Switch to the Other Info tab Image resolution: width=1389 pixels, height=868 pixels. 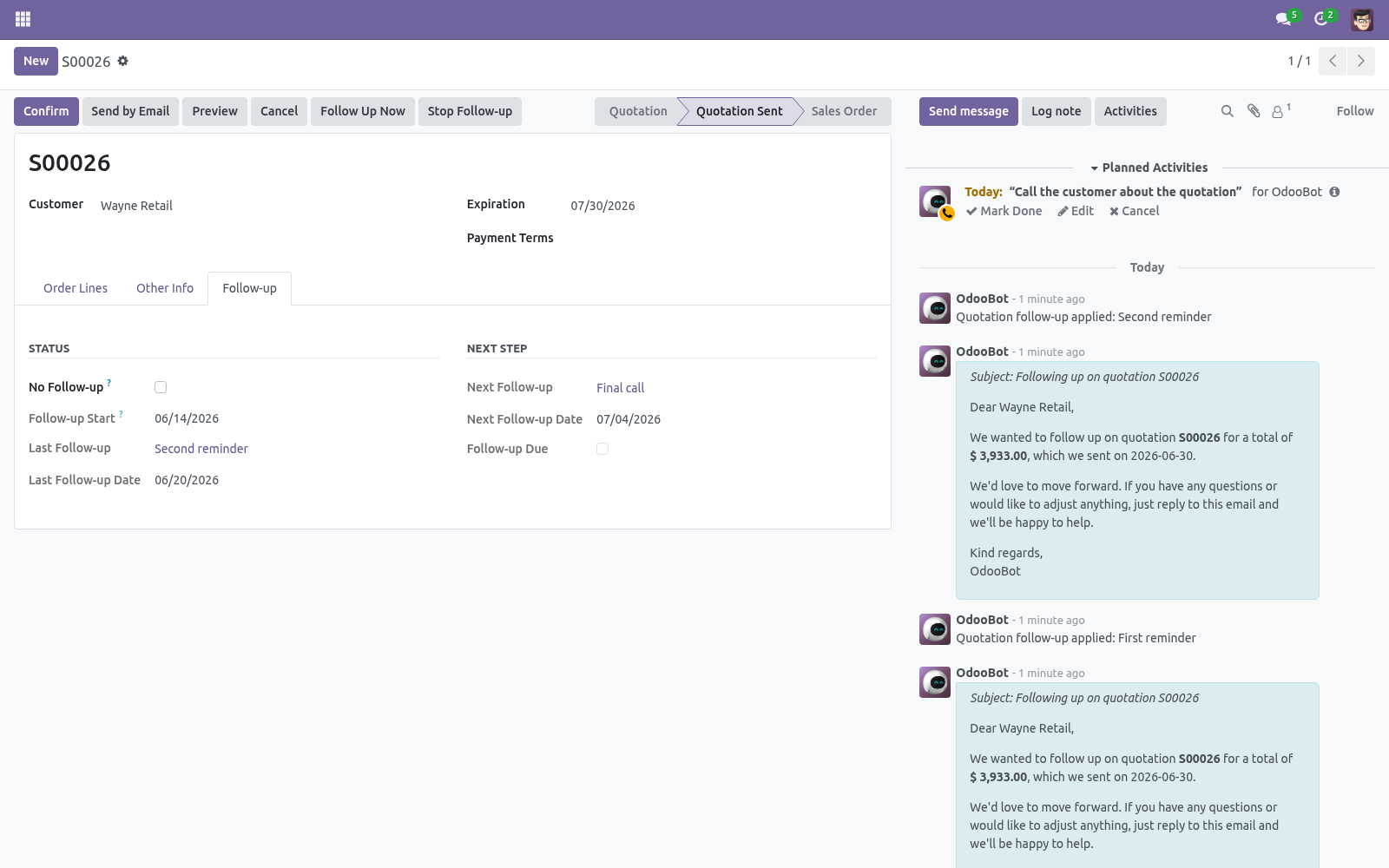point(165,288)
